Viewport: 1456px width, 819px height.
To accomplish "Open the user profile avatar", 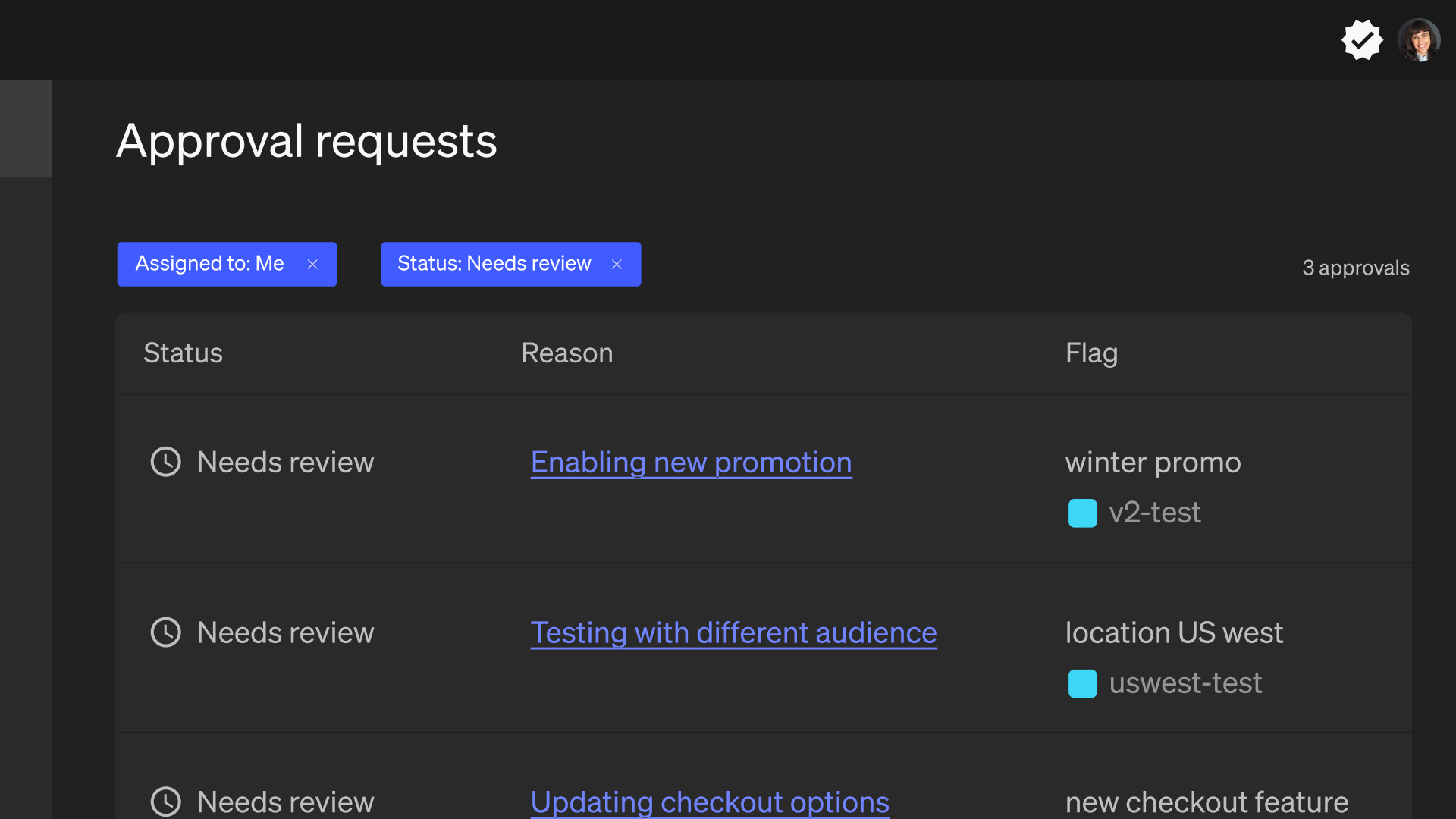I will [1418, 40].
